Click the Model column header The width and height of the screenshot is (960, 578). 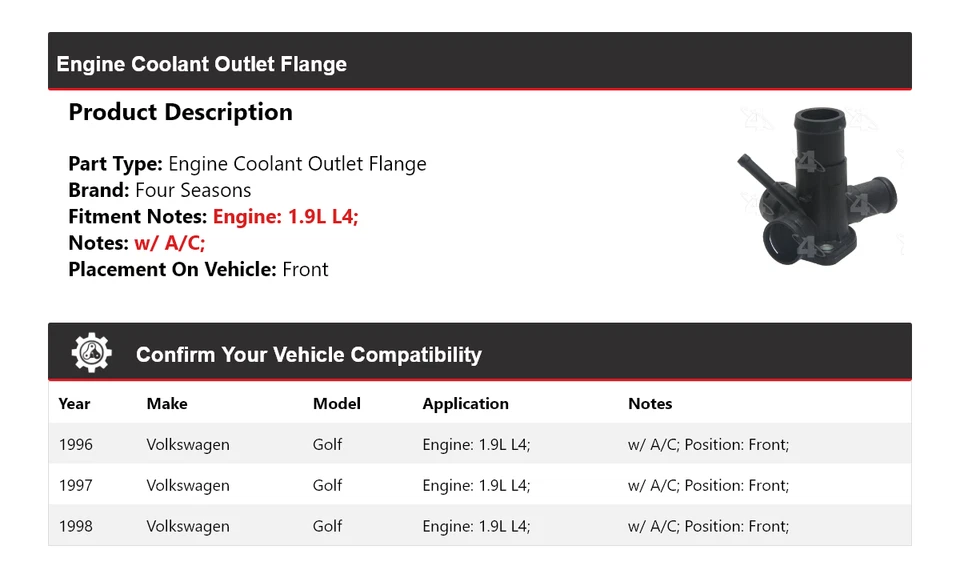click(x=337, y=404)
